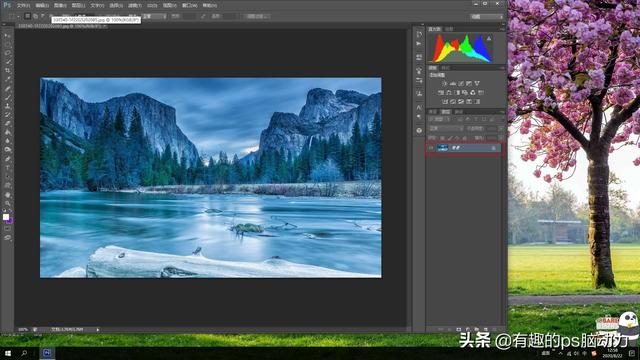Open the workspace switcher dropdown
This screenshot has width=640, height=360.
click(x=487, y=16)
